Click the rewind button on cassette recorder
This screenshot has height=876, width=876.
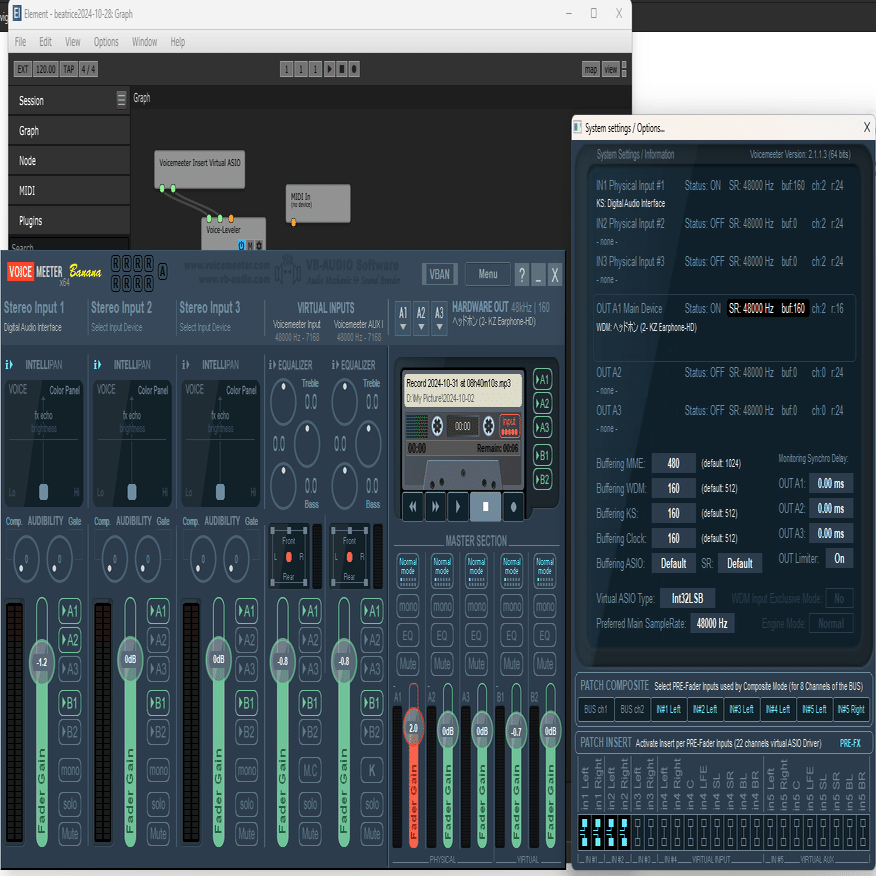tap(413, 507)
